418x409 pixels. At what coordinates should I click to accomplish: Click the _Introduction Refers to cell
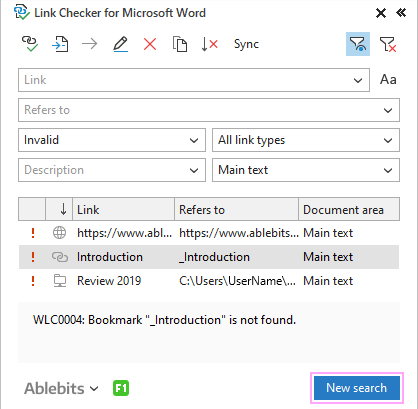(214, 257)
